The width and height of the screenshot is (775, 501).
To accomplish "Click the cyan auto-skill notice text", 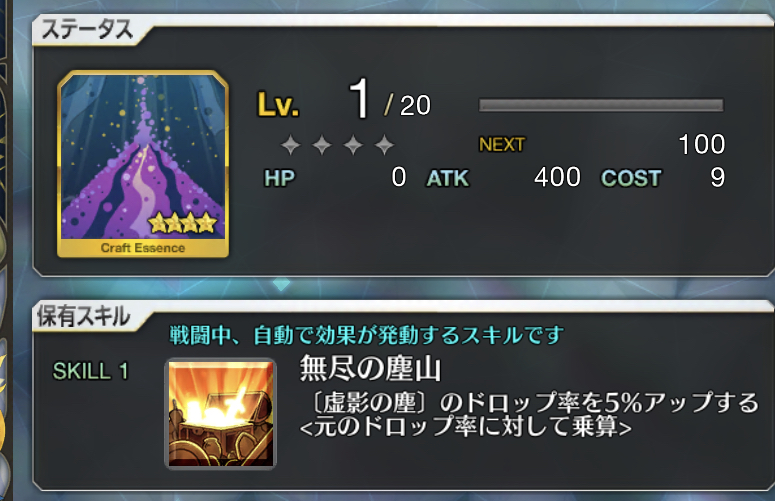I will [366, 335].
